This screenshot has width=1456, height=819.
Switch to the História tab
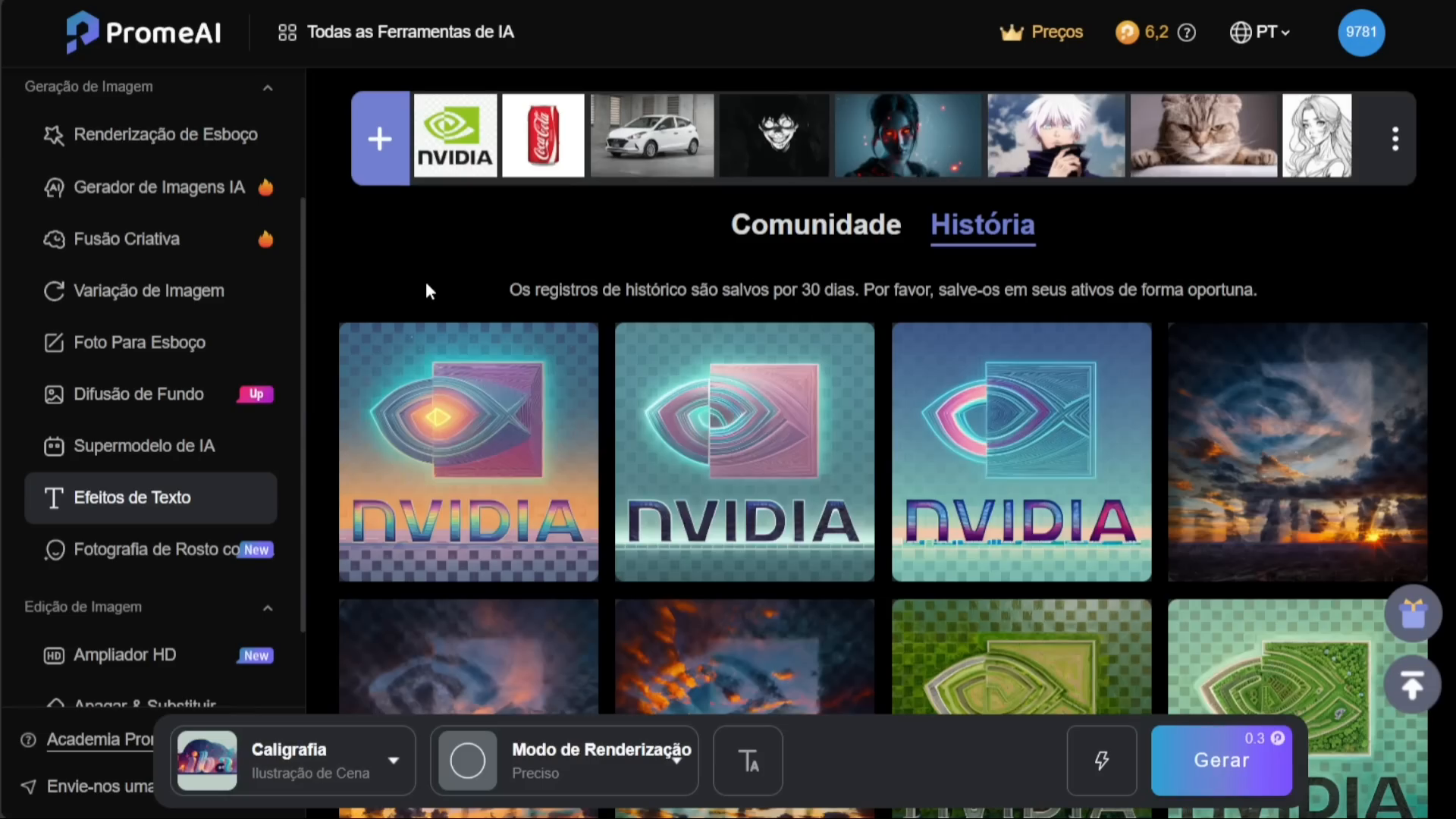pyautogui.click(x=983, y=224)
